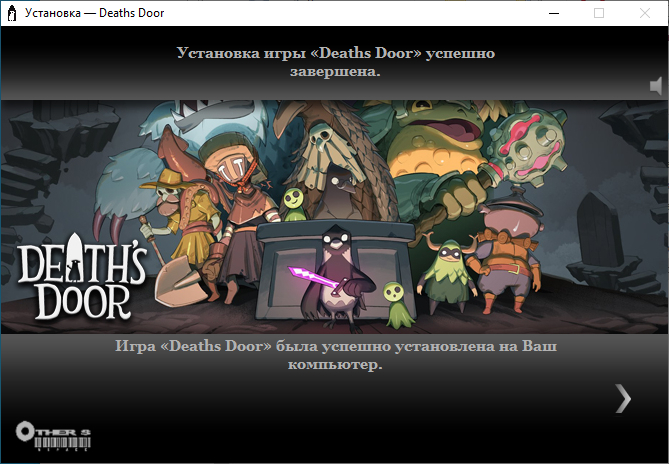Viewport: 669px width, 464px height.
Task: Close the Установка — Deaths Door window
Action: tap(645, 13)
